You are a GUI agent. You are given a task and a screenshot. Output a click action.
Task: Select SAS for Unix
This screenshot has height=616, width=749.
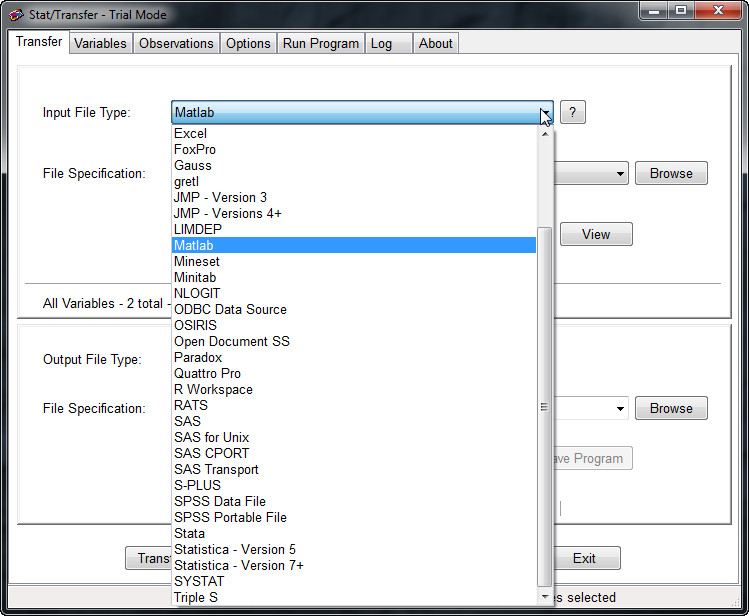tap(353, 437)
